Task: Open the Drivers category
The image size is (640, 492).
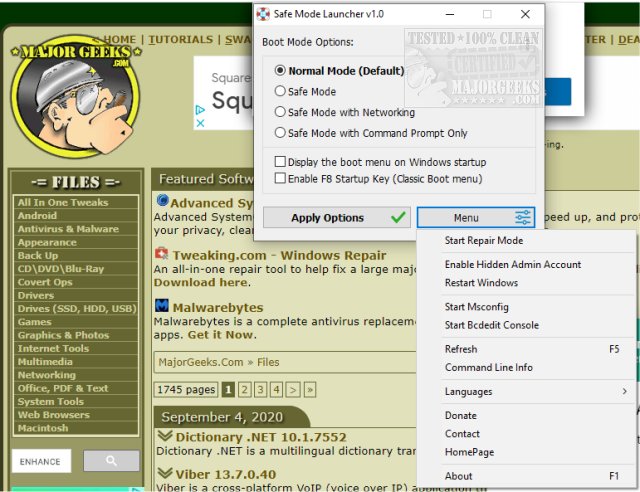Action: coord(76,296)
